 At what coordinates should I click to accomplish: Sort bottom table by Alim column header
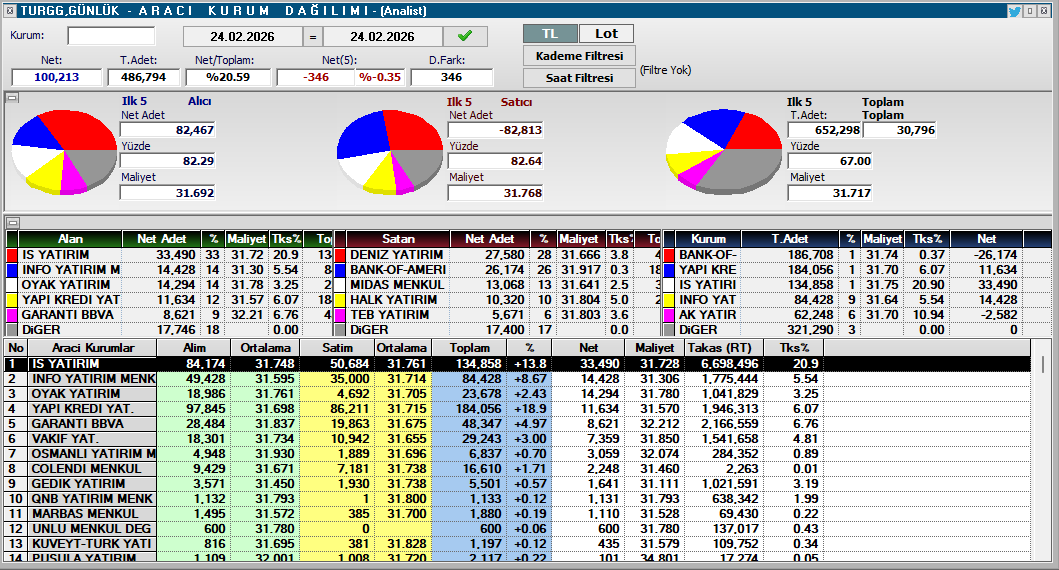coord(195,348)
